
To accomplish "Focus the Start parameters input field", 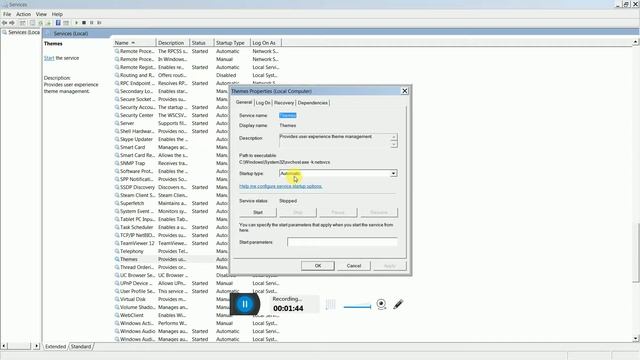I will pyautogui.click(x=342, y=242).
